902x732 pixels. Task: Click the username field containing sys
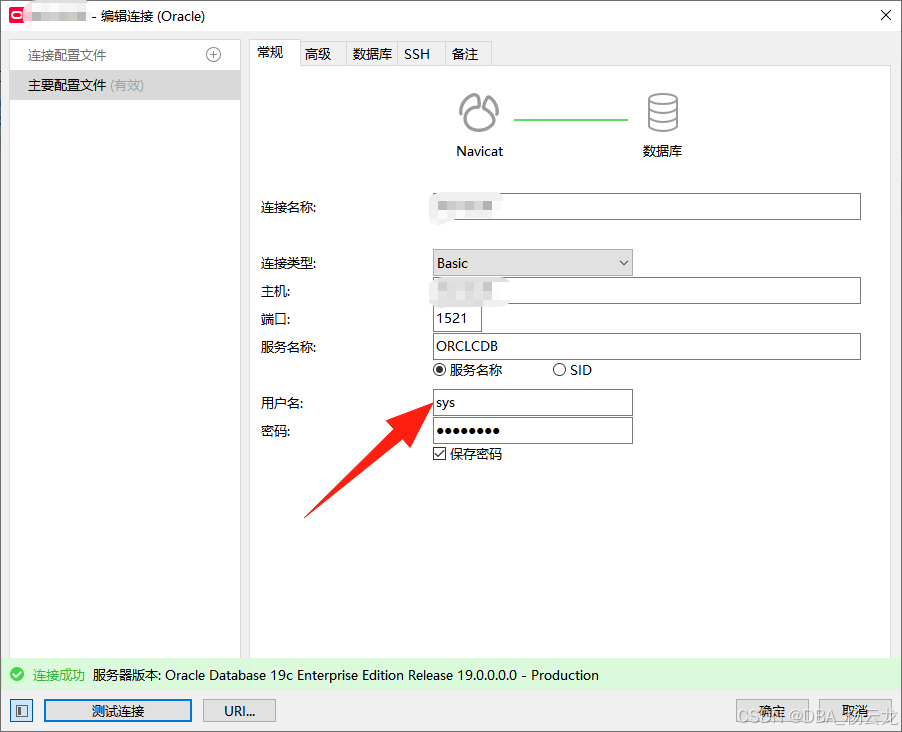(533, 402)
